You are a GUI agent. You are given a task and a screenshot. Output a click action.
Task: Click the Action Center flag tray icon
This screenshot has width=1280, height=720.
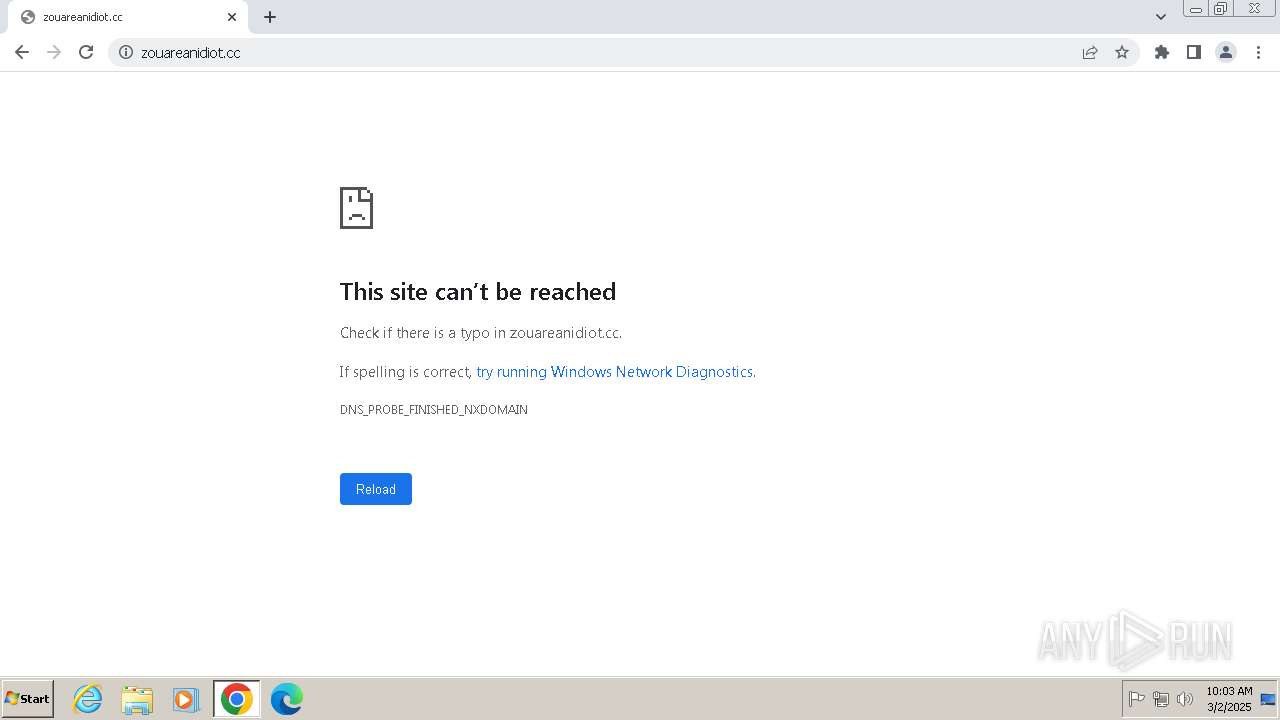tap(1137, 699)
